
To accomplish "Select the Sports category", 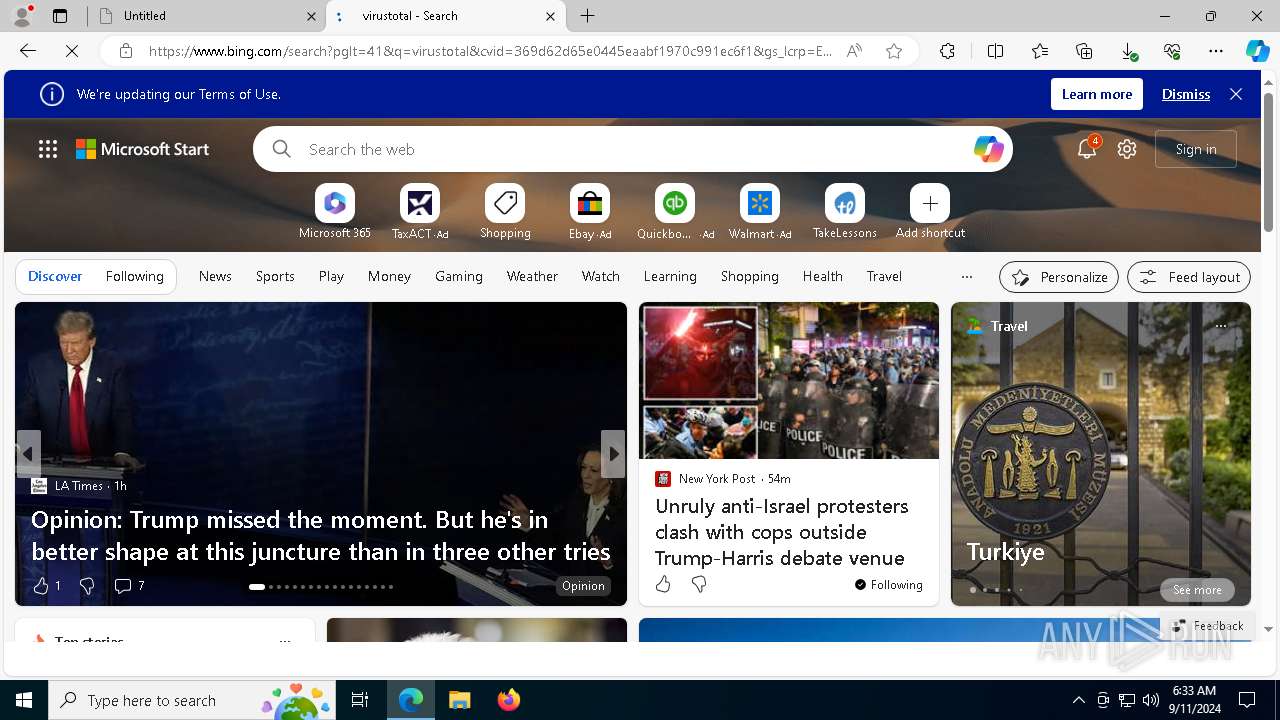I will (275, 276).
